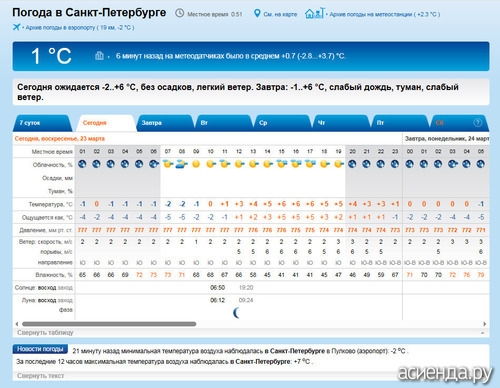Screen dimensions: 500x388
Task: Click the city sensors icon in blue banner
Action: click(x=99, y=56)
